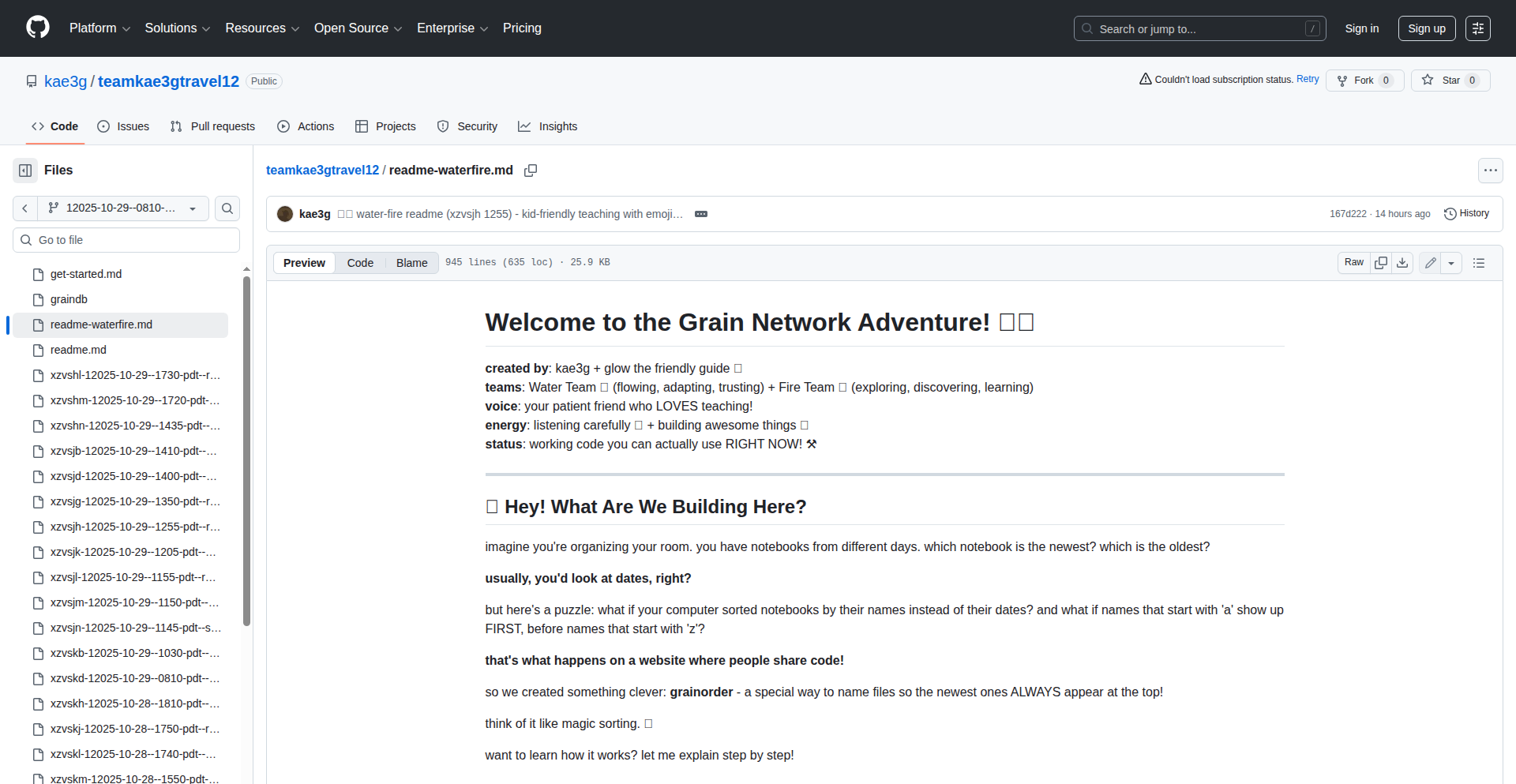Image resolution: width=1516 pixels, height=784 pixels.
Task: Expand the commit message ellipsis
Action: point(700,214)
